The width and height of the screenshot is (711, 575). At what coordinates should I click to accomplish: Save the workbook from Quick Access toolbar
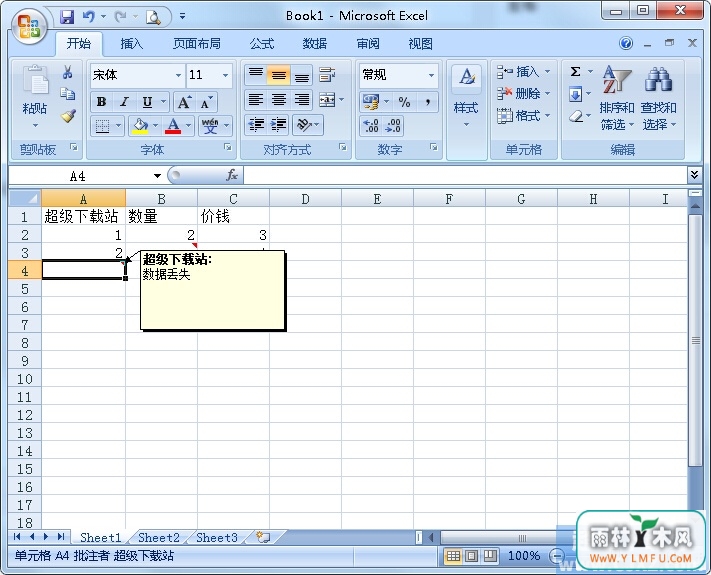pyautogui.click(x=67, y=17)
